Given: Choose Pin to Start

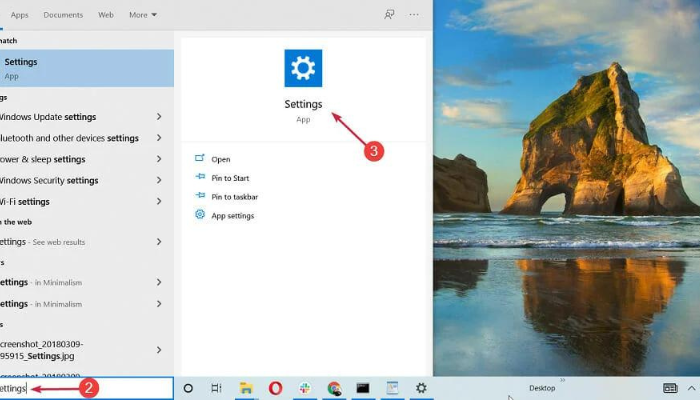Looking at the screenshot, I should (x=230, y=178).
